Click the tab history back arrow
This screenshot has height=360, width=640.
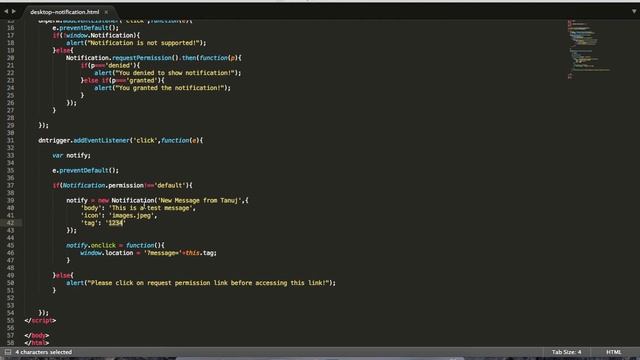6,11
